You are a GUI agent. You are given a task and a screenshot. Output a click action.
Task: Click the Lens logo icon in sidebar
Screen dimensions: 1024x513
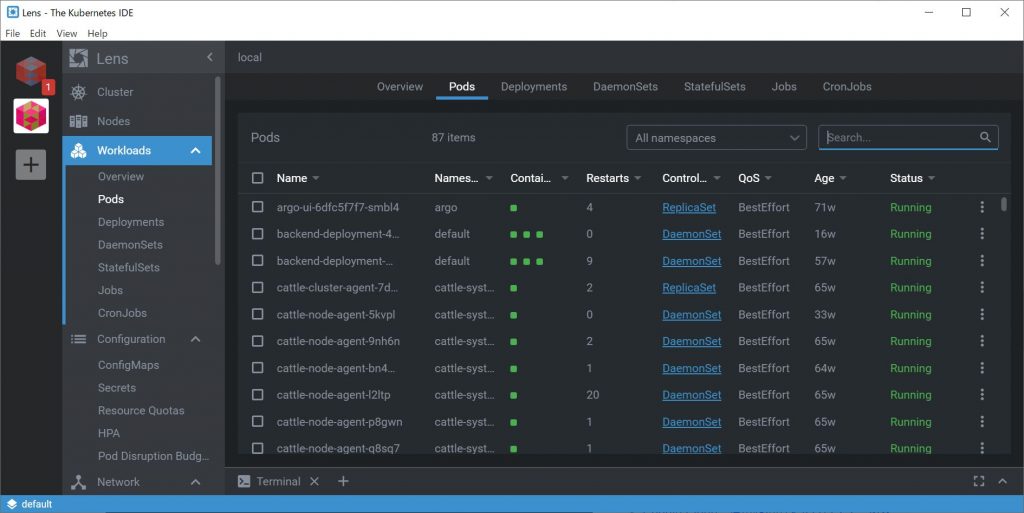pyautogui.click(x=78, y=58)
